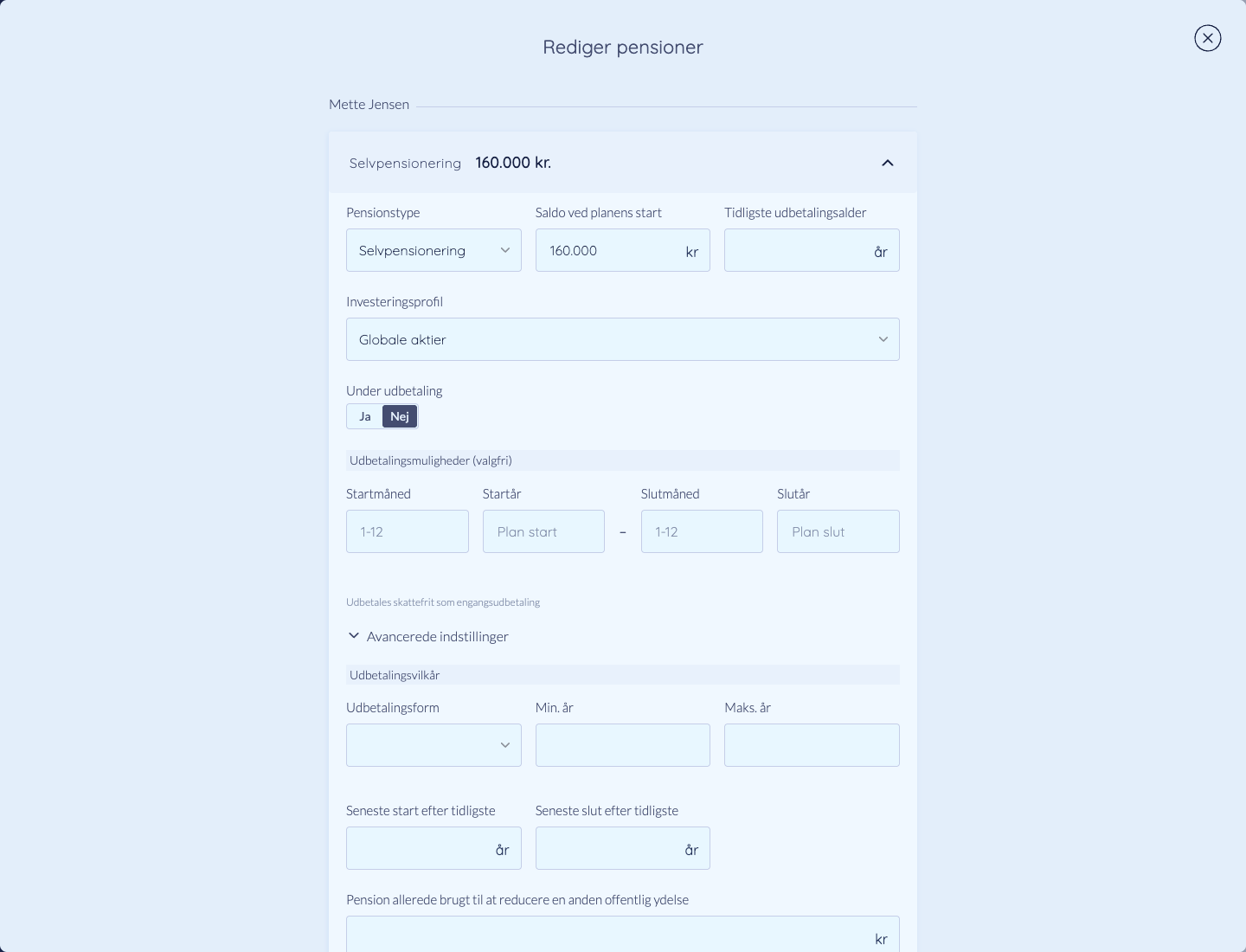
Task: Collapse Avancerede indstillinger section
Action: tap(428, 636)
